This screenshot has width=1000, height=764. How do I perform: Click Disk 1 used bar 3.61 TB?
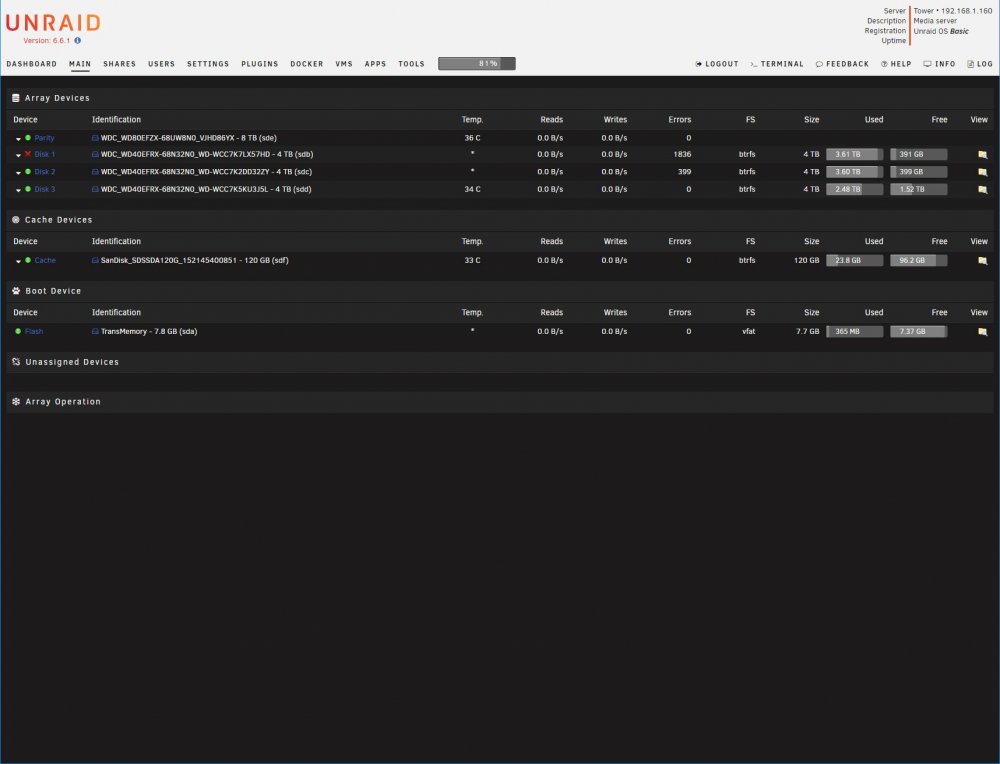point(855,154)
